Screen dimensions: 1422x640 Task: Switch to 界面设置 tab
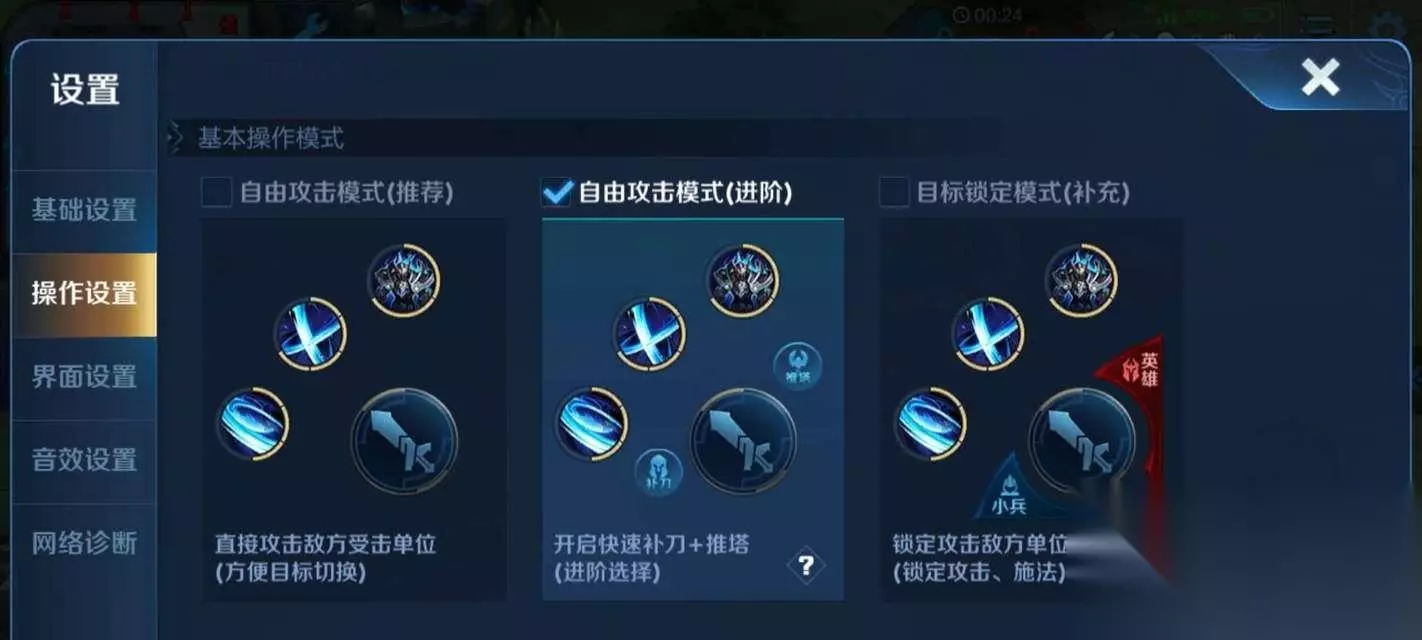(84, 377)
